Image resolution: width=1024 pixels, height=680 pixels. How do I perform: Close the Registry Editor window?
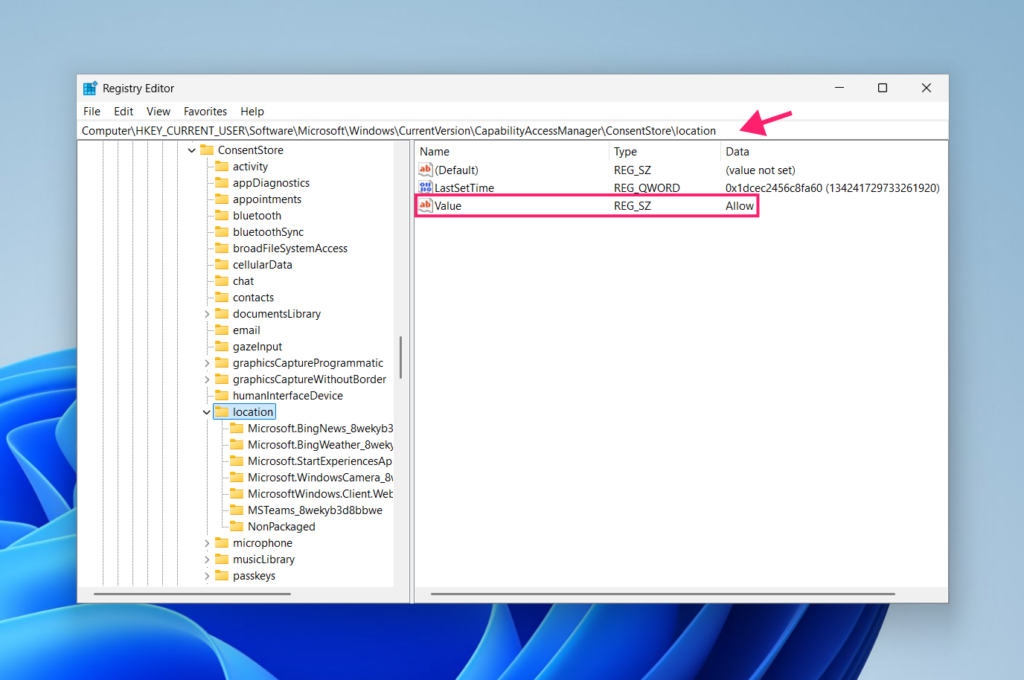(x=926, y=88)
